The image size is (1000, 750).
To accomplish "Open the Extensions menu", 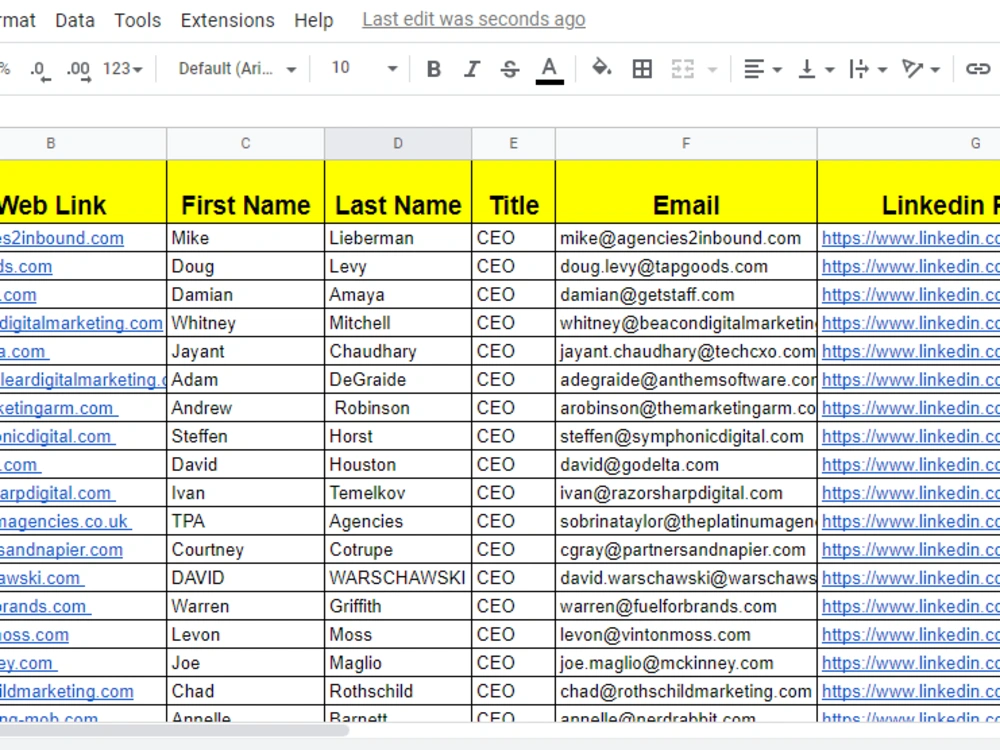I will [x=228, y=20].
